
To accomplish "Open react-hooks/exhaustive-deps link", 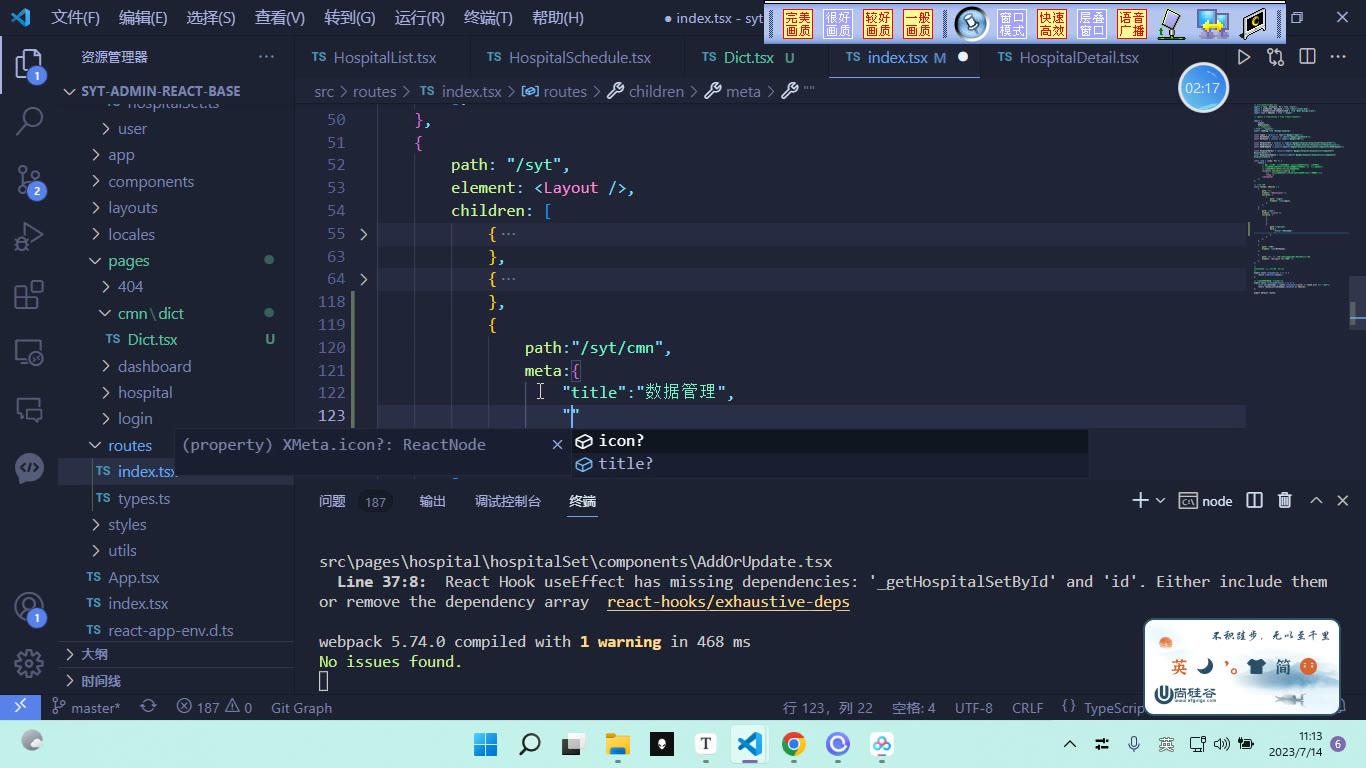I will pos(728,602).
